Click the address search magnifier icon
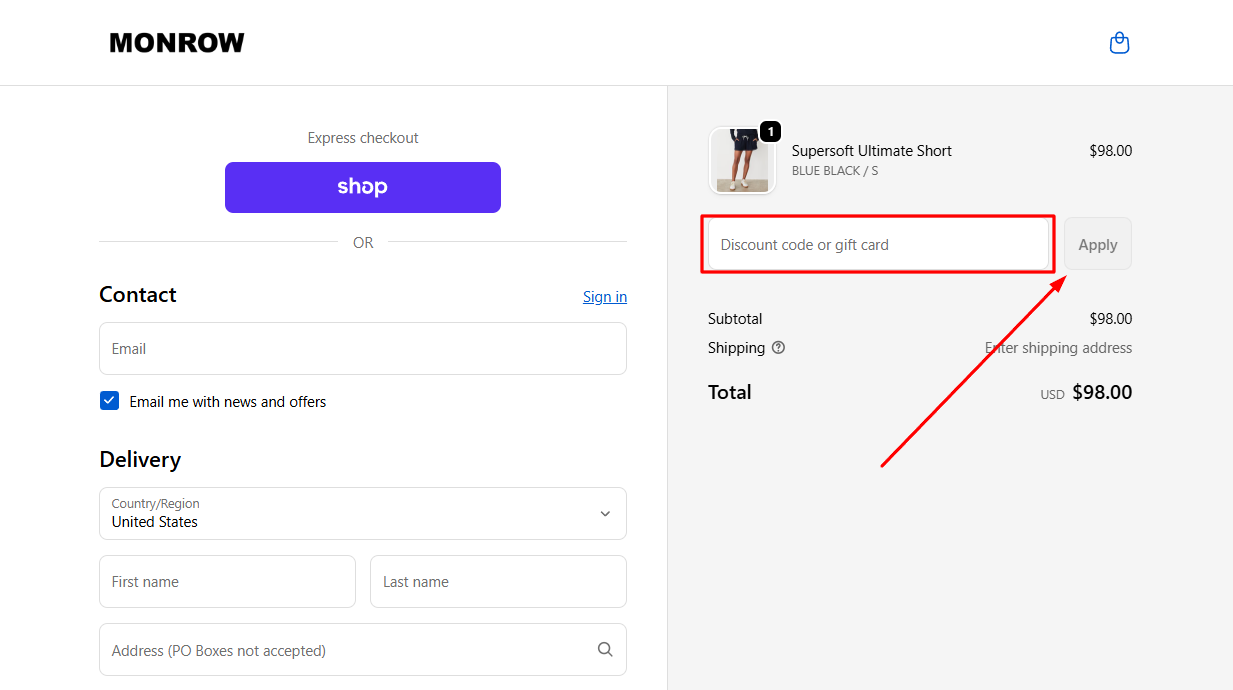Viewport: 1233px width, 690px height. [605, 649]
